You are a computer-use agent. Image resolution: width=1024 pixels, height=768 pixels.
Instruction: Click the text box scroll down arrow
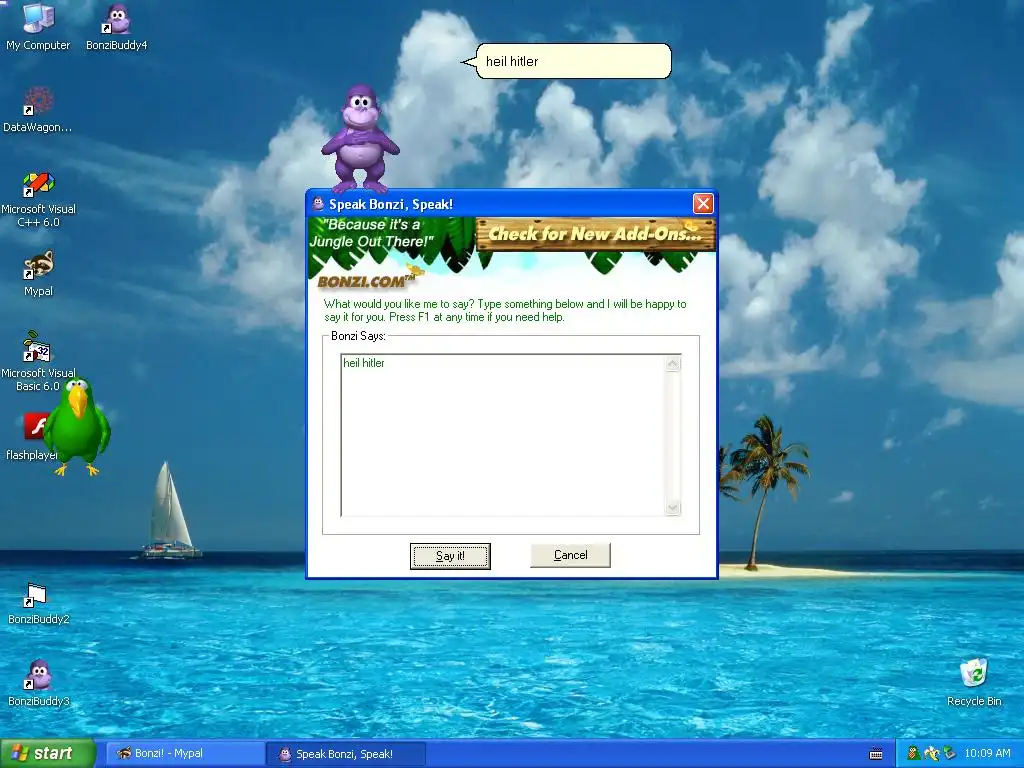click(673, 507)
